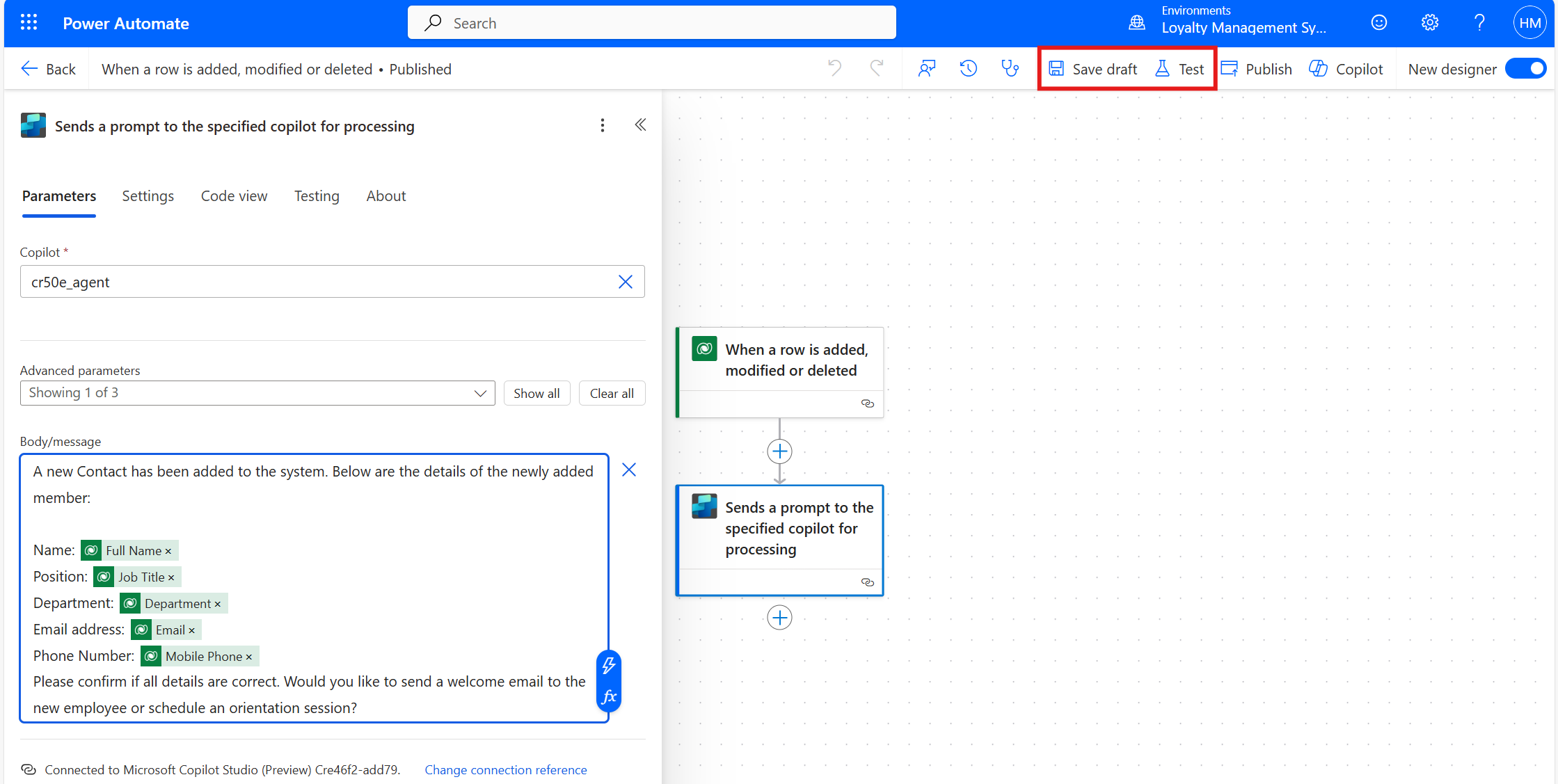Screen dimensions: 1558x784
Task: Click the Show all button
Action: tap(536, 393)
